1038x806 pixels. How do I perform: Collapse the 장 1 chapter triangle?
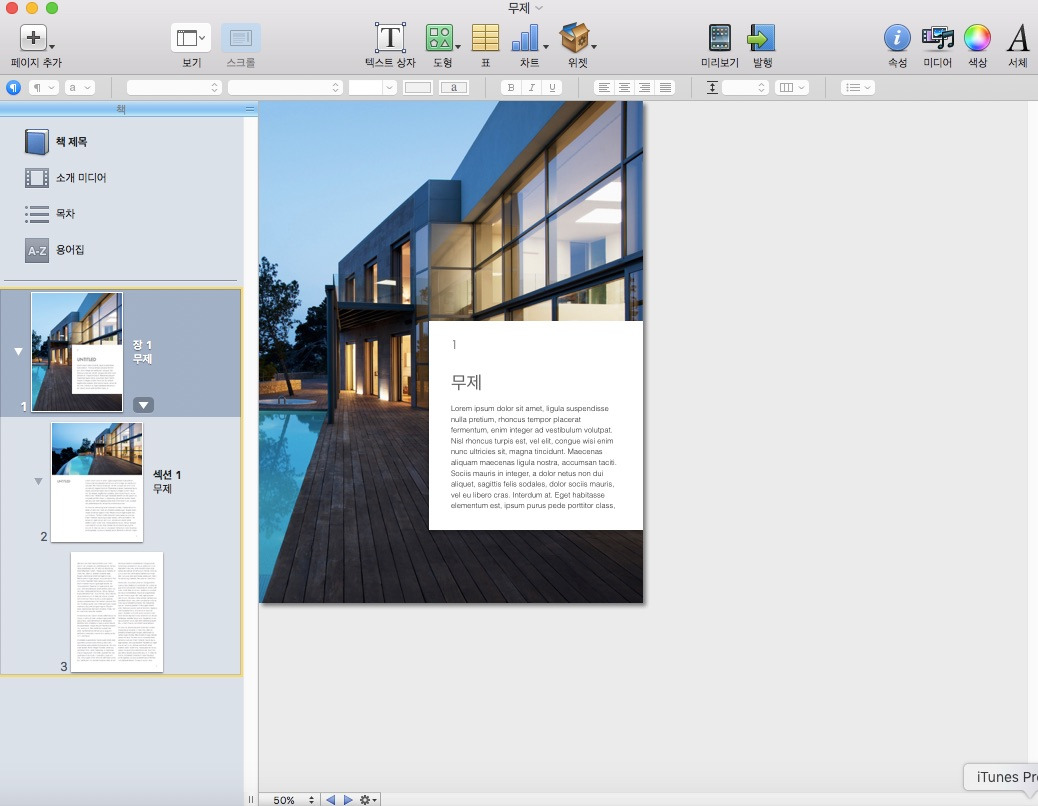(x=19, y=351)
